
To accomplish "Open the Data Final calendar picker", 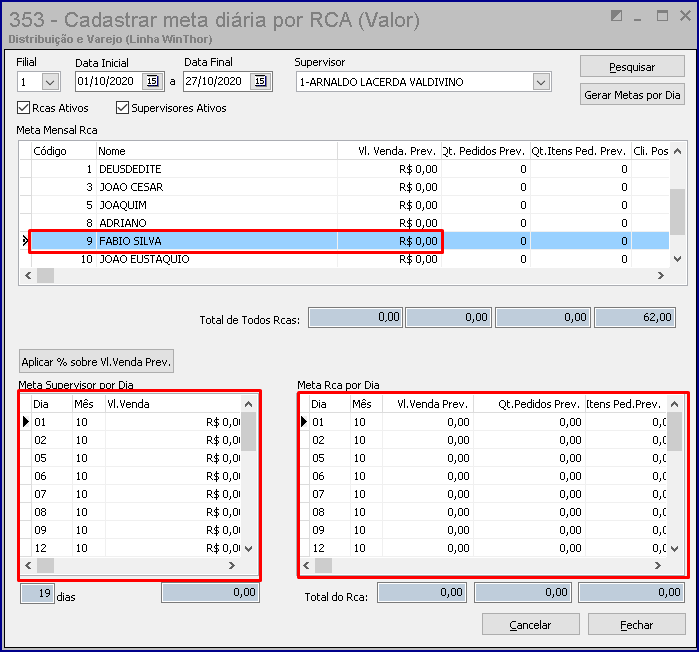I will [260, 81].
